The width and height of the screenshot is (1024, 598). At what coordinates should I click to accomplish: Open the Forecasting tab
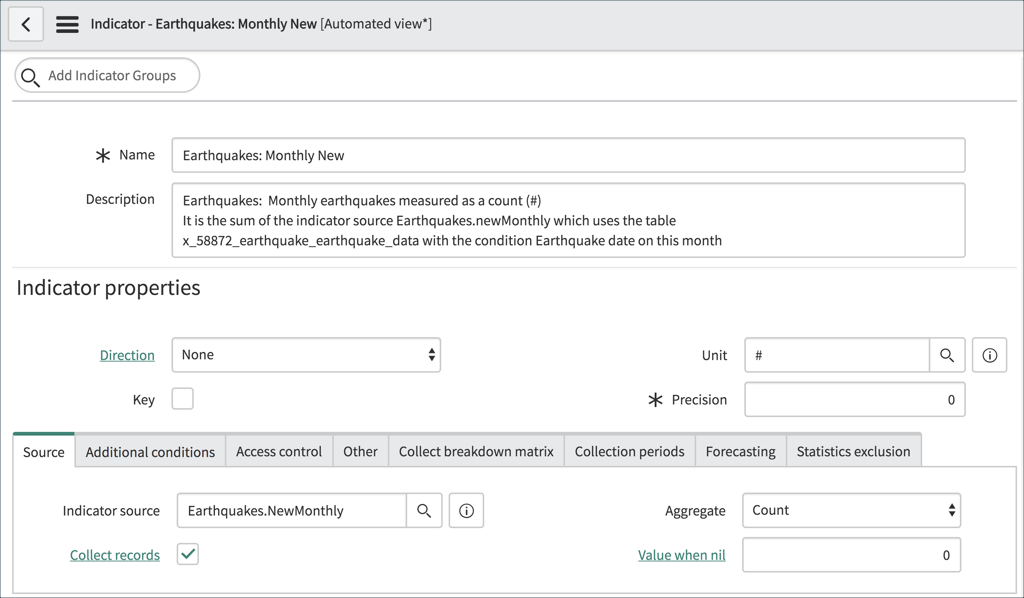pyautogui.click(x=740, y=451)
